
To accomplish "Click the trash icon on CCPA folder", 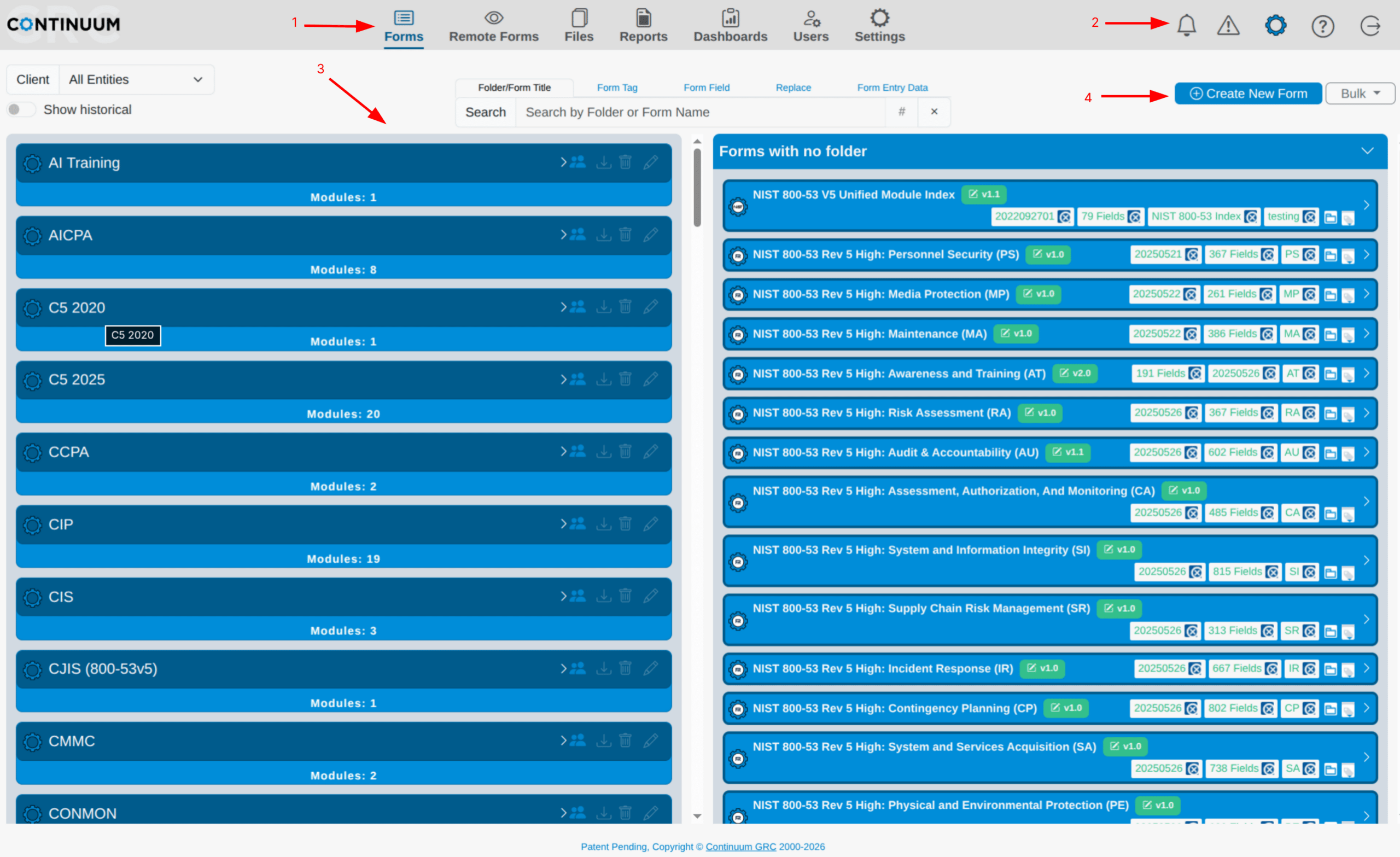I will [x=625, y=451].
